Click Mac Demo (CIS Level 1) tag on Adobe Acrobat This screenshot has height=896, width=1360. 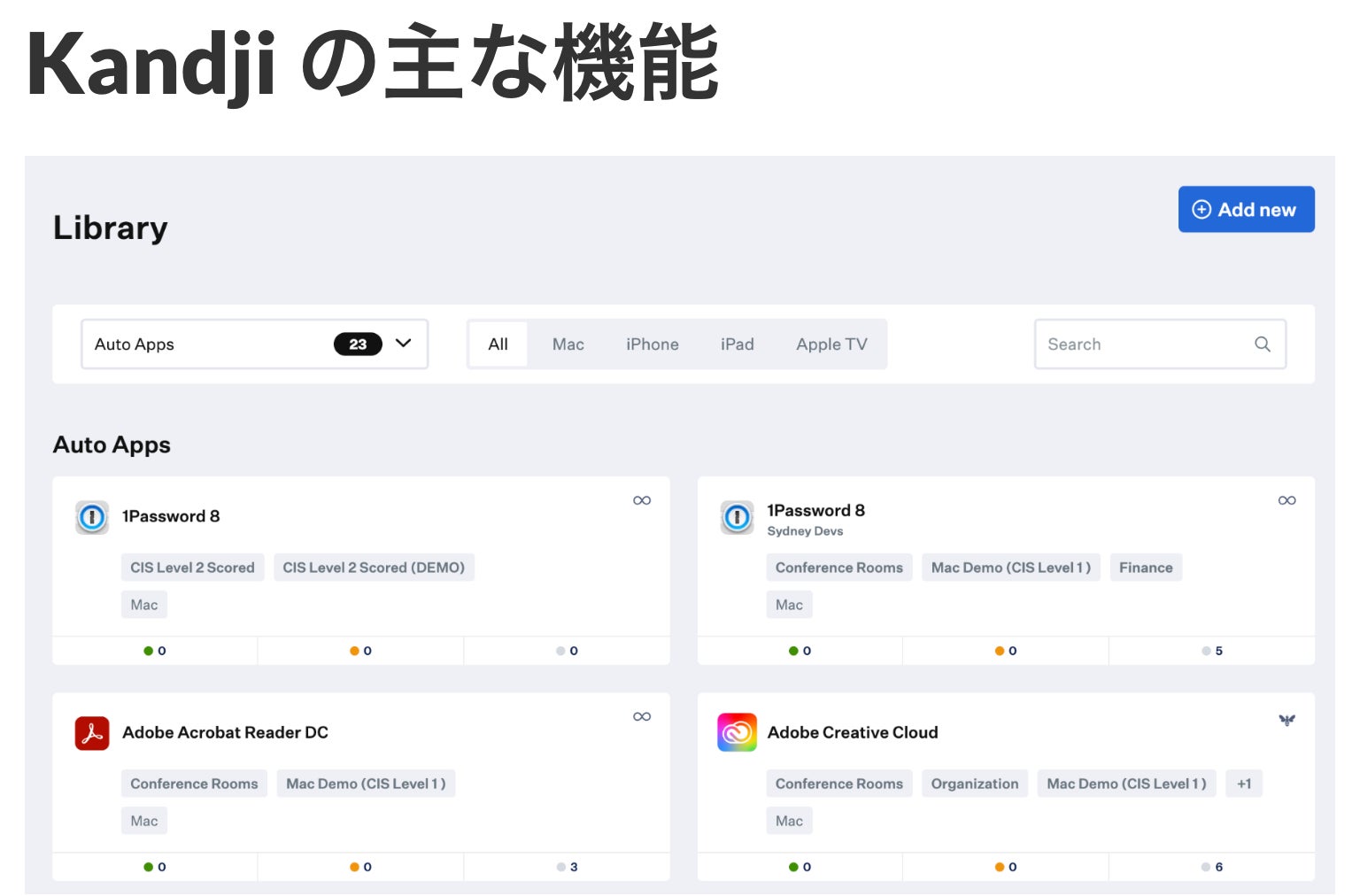click(367, 784)
